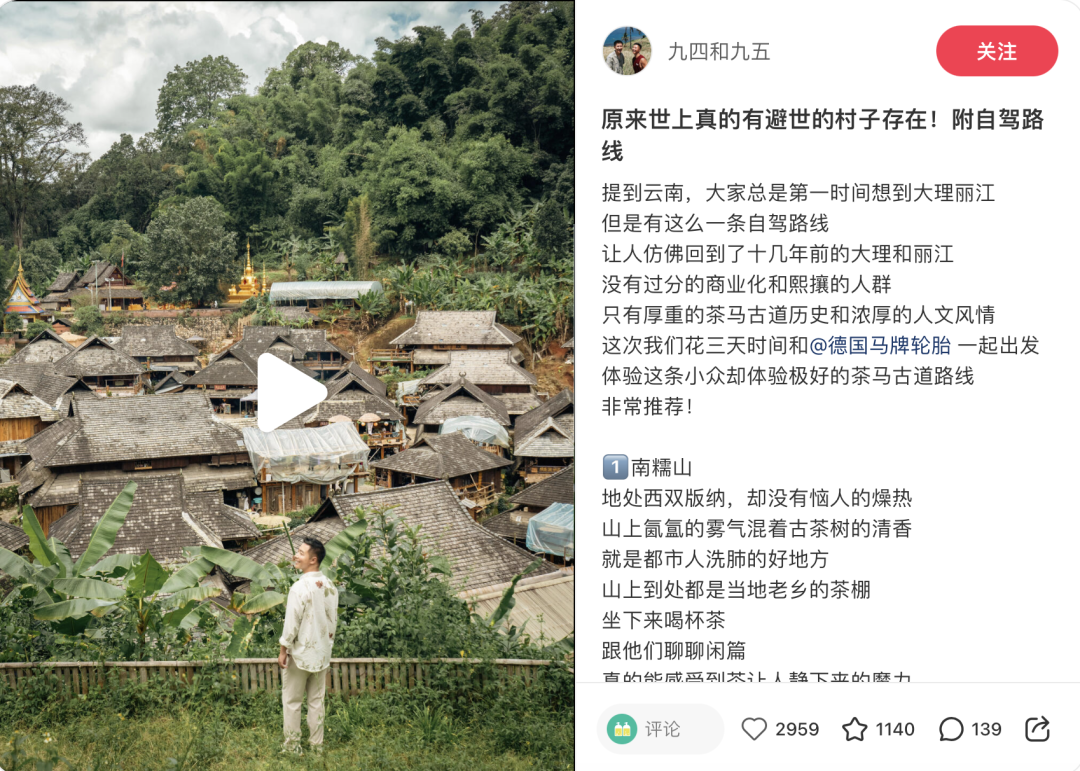Click the small green avatar in comment box

click(x=621, y=728)
